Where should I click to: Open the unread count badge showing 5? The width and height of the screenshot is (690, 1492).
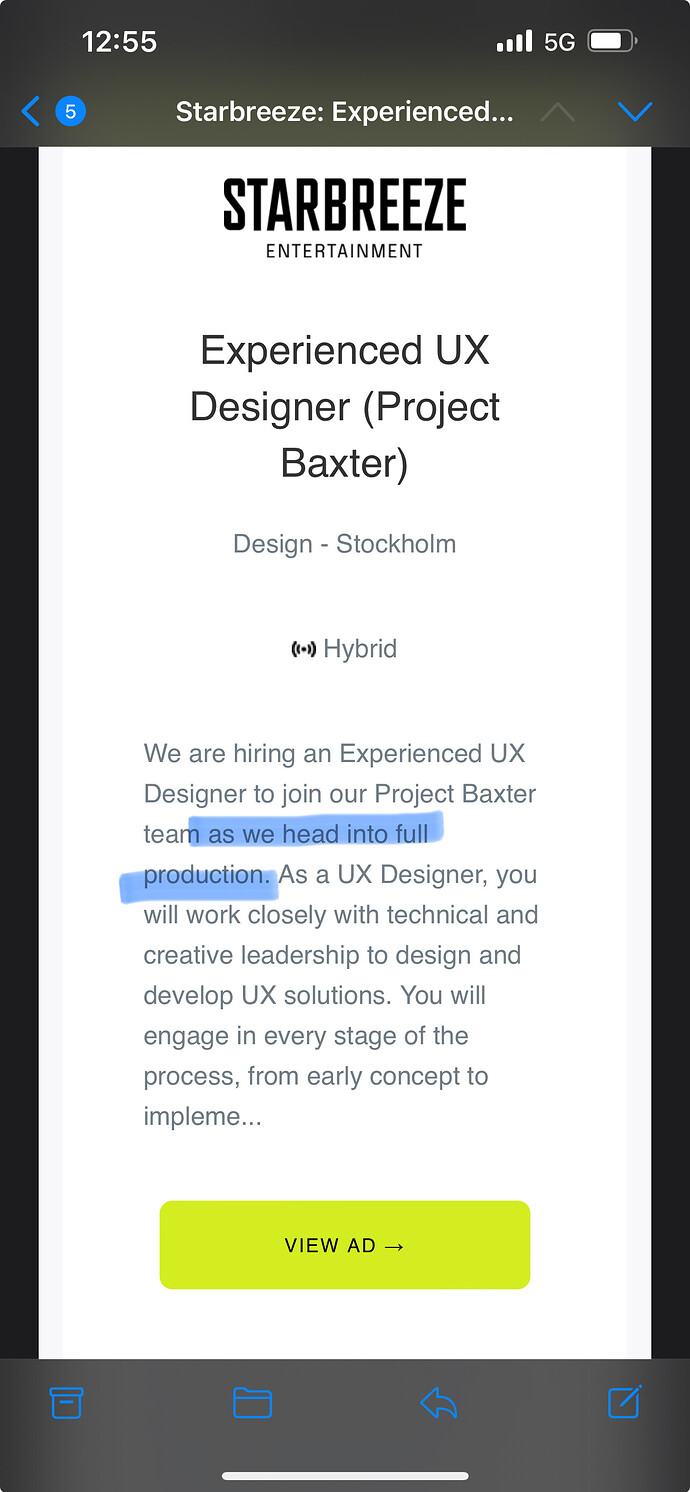point(70,112)
